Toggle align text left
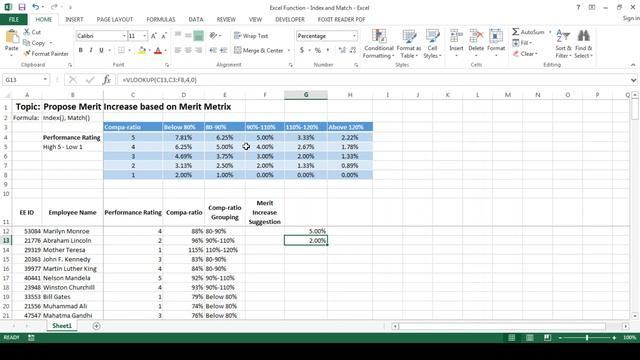The image size is (640, 360). [x=178, y=50]
